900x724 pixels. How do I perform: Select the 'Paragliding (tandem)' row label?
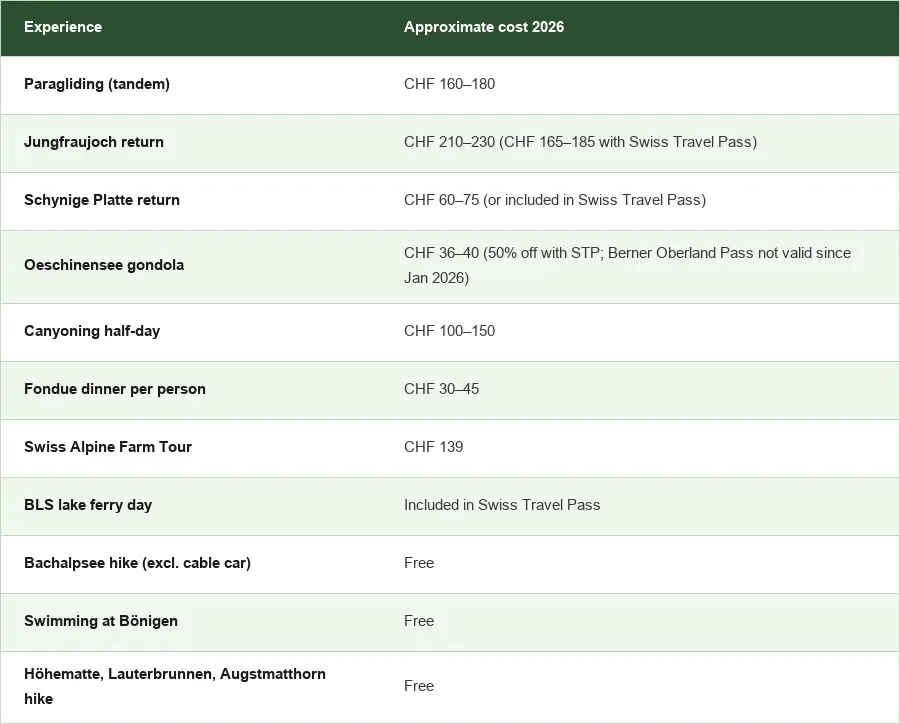tap(97, 84)
